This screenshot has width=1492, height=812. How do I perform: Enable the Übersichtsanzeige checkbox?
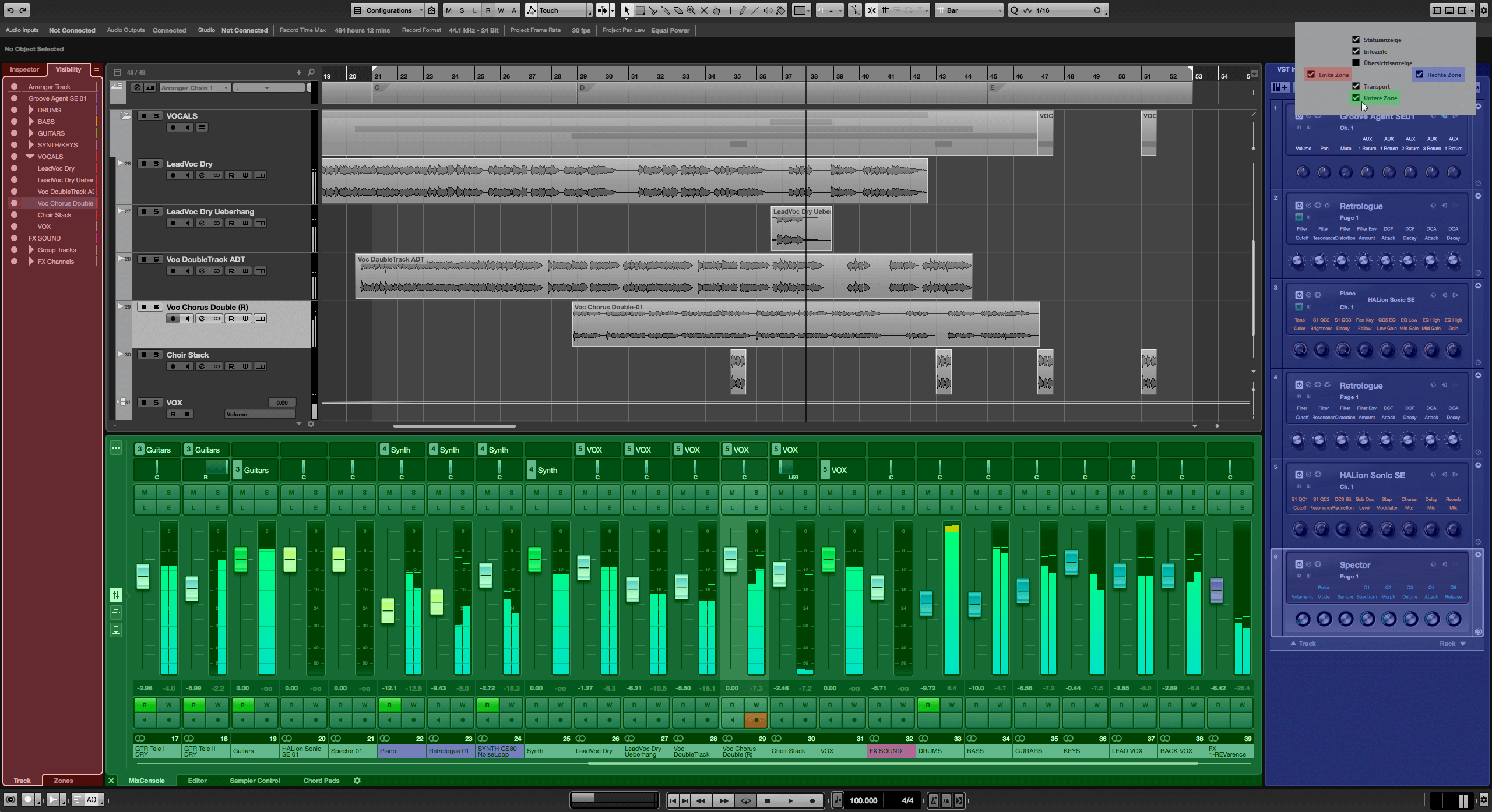(x=1356, y=63)
